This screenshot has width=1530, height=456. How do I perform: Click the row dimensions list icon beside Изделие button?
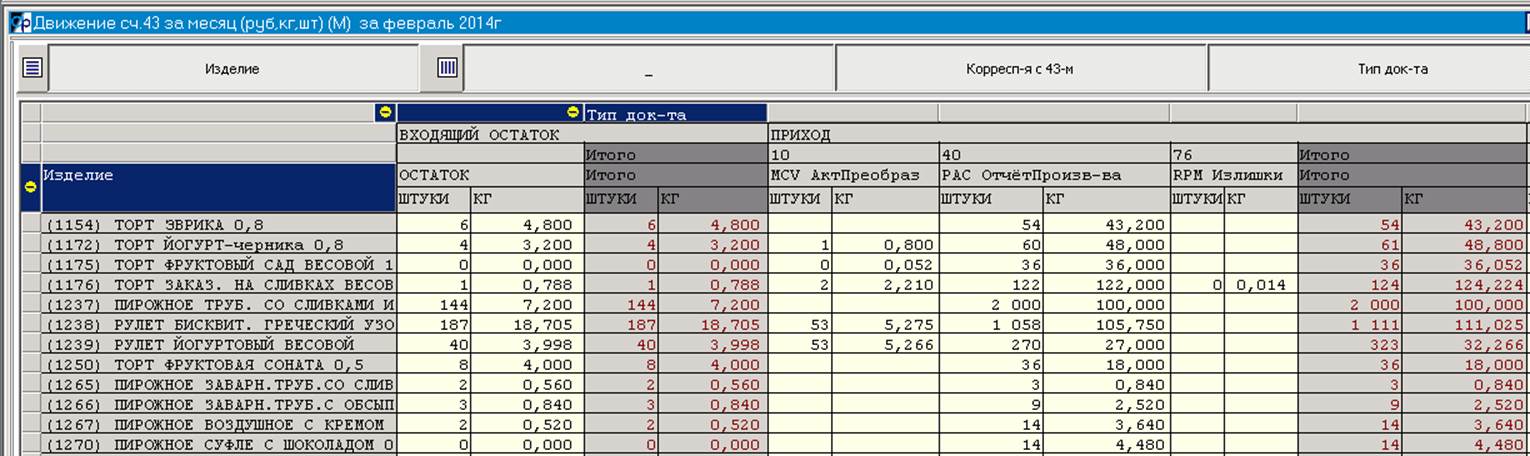click(x=33, y=68)
